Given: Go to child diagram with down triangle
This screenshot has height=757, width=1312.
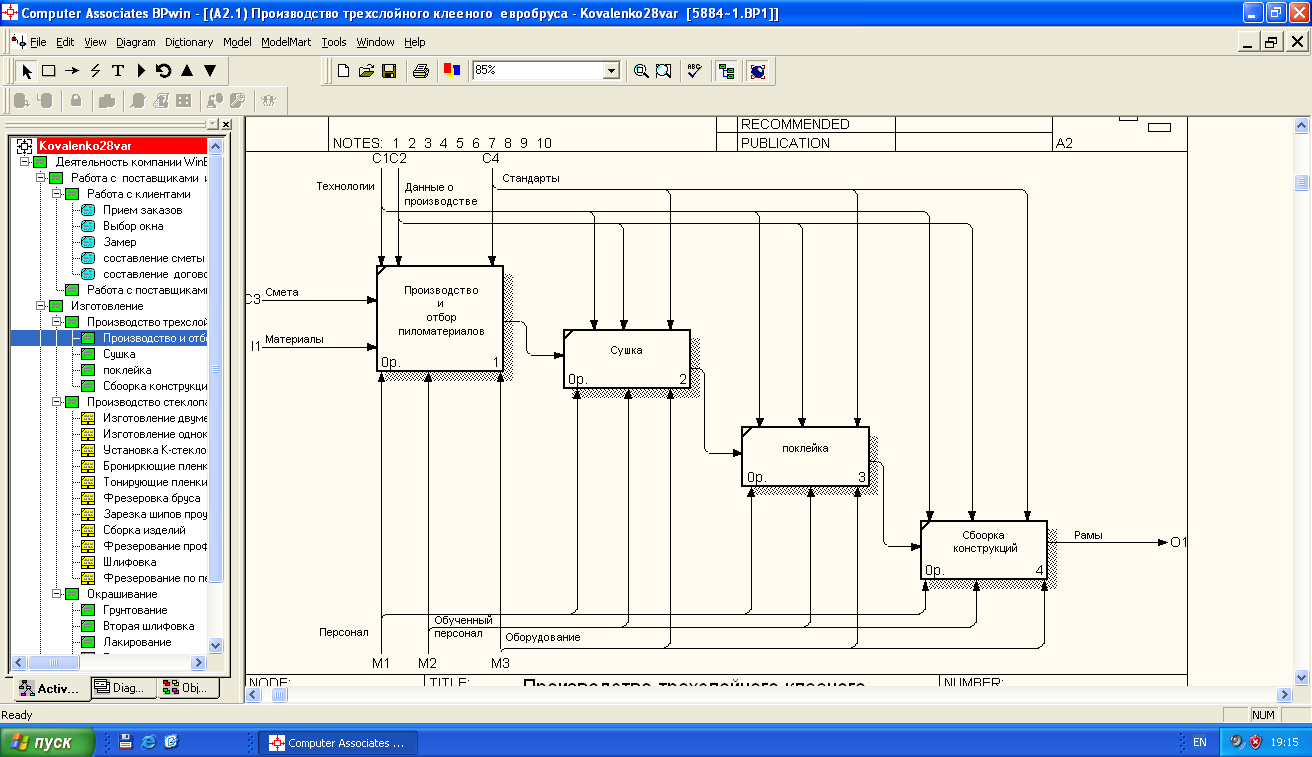Looking at the screenshot, I should [209, 71].
